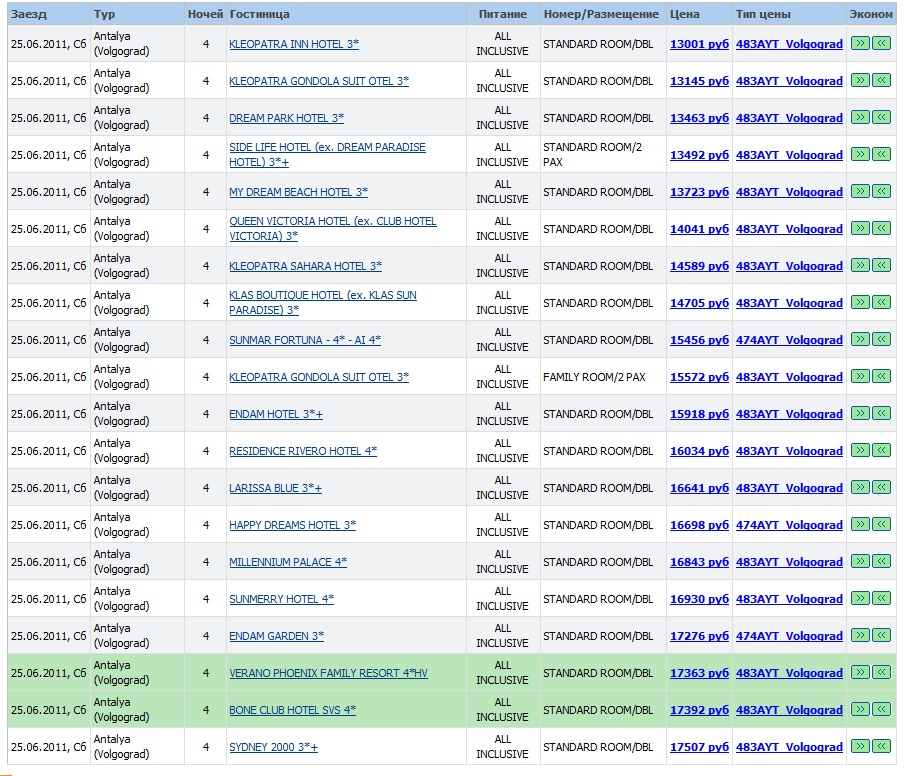Click the >> icon next to Residence Rivero Hotel
Image resolution: width=906 pixels, height=776 pixels.
click(860, 451)
